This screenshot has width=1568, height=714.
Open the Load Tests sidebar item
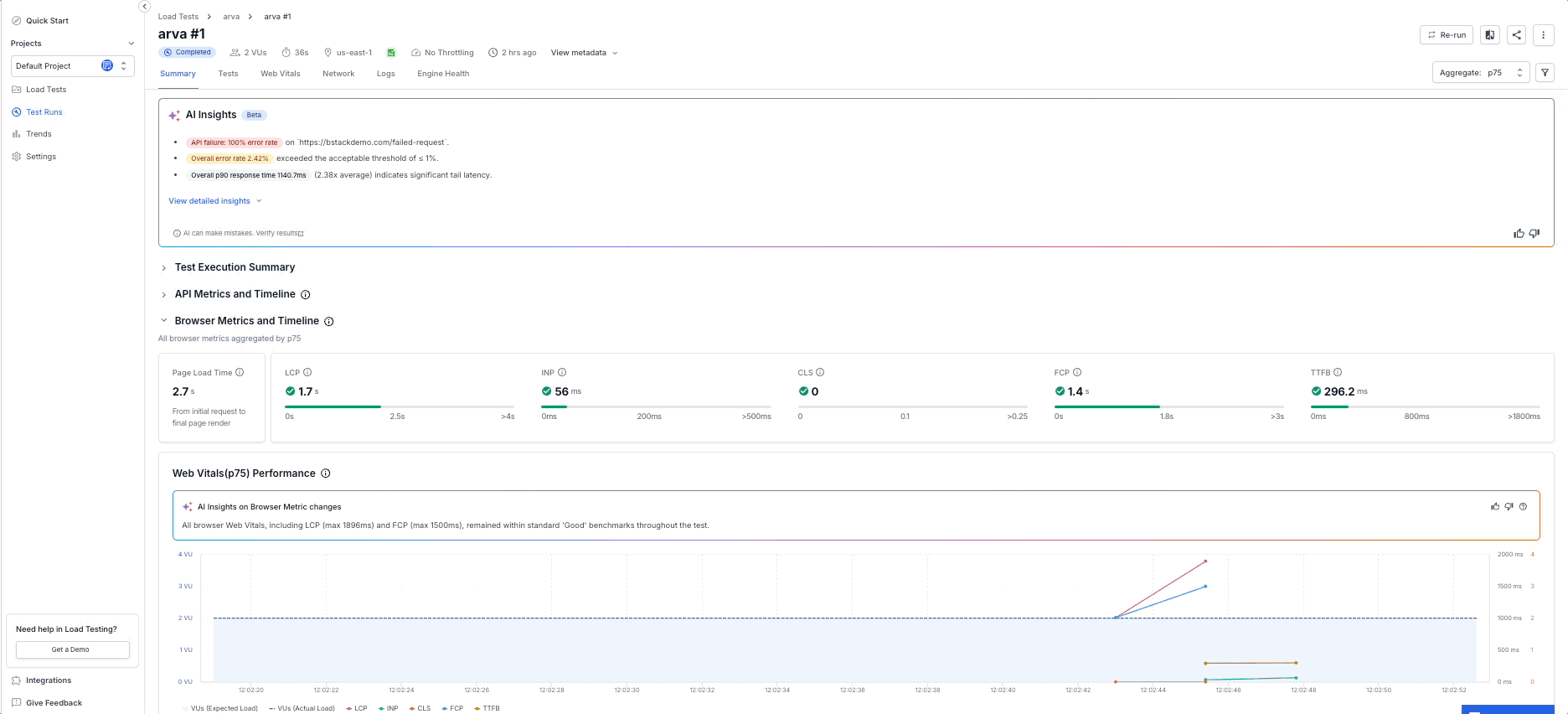pyautogui.click(x=39, y=90)
